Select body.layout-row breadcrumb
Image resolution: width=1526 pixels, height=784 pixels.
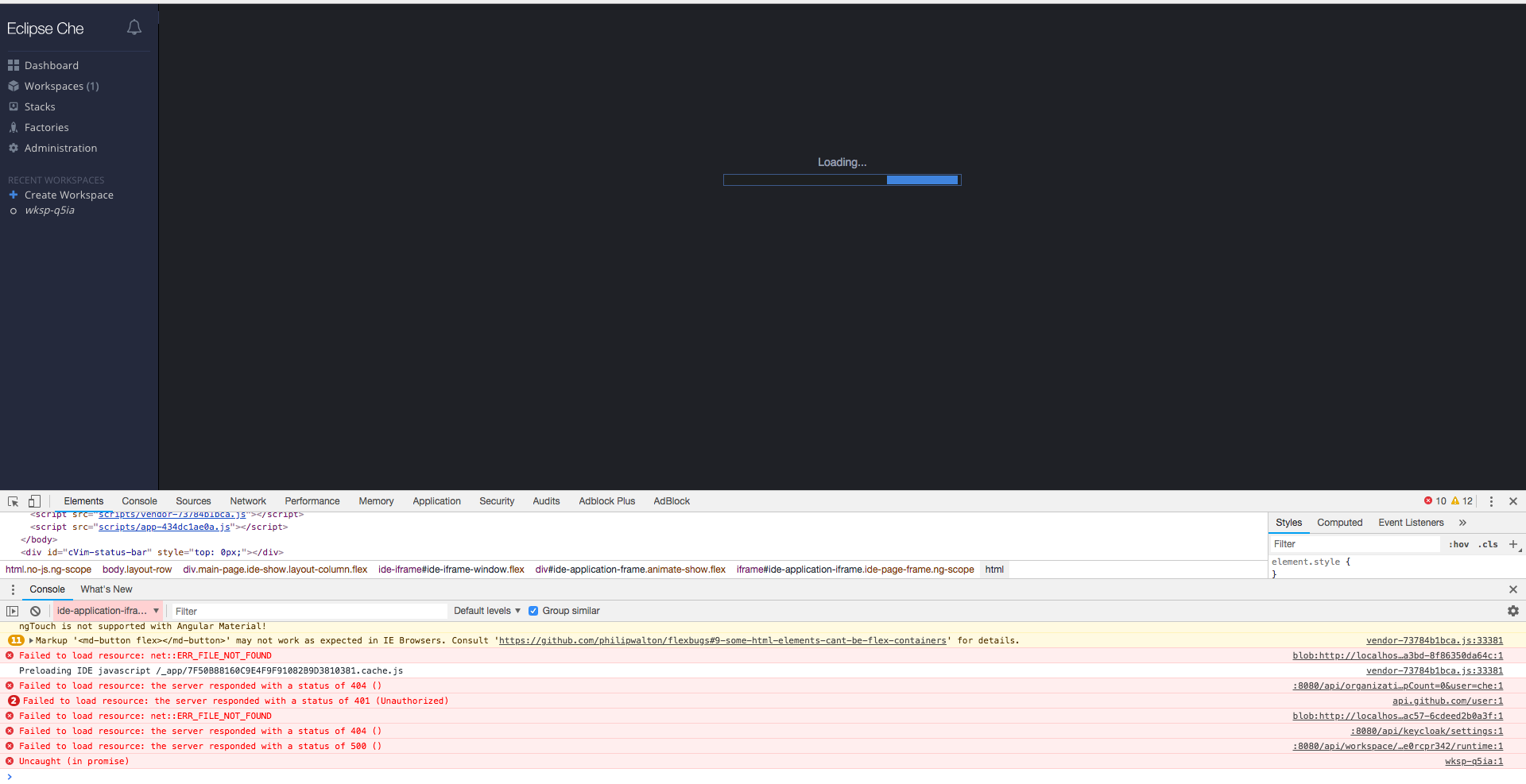click(x=137, y=570)
